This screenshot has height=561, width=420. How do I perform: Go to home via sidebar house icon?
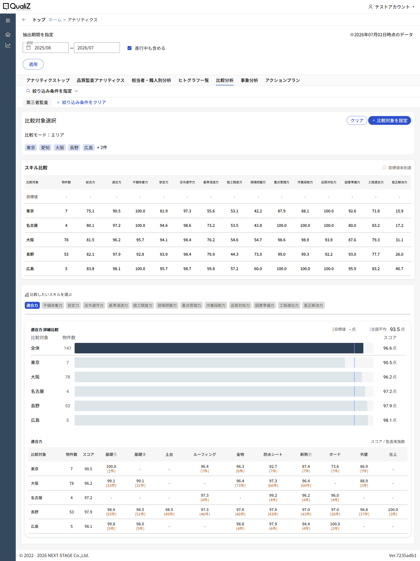[x=8, y=34]
